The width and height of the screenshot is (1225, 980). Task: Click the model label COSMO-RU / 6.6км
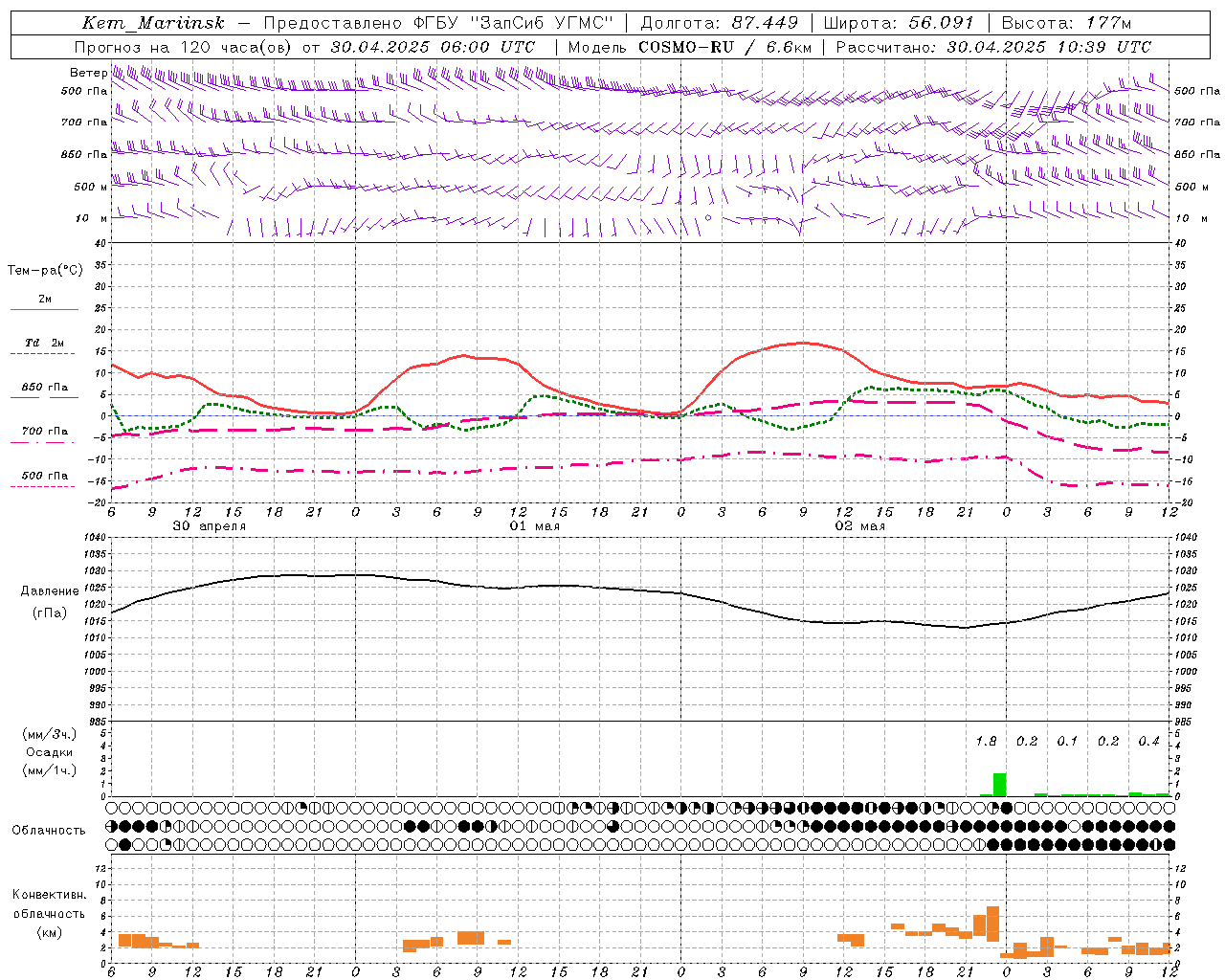click(725, 47)
